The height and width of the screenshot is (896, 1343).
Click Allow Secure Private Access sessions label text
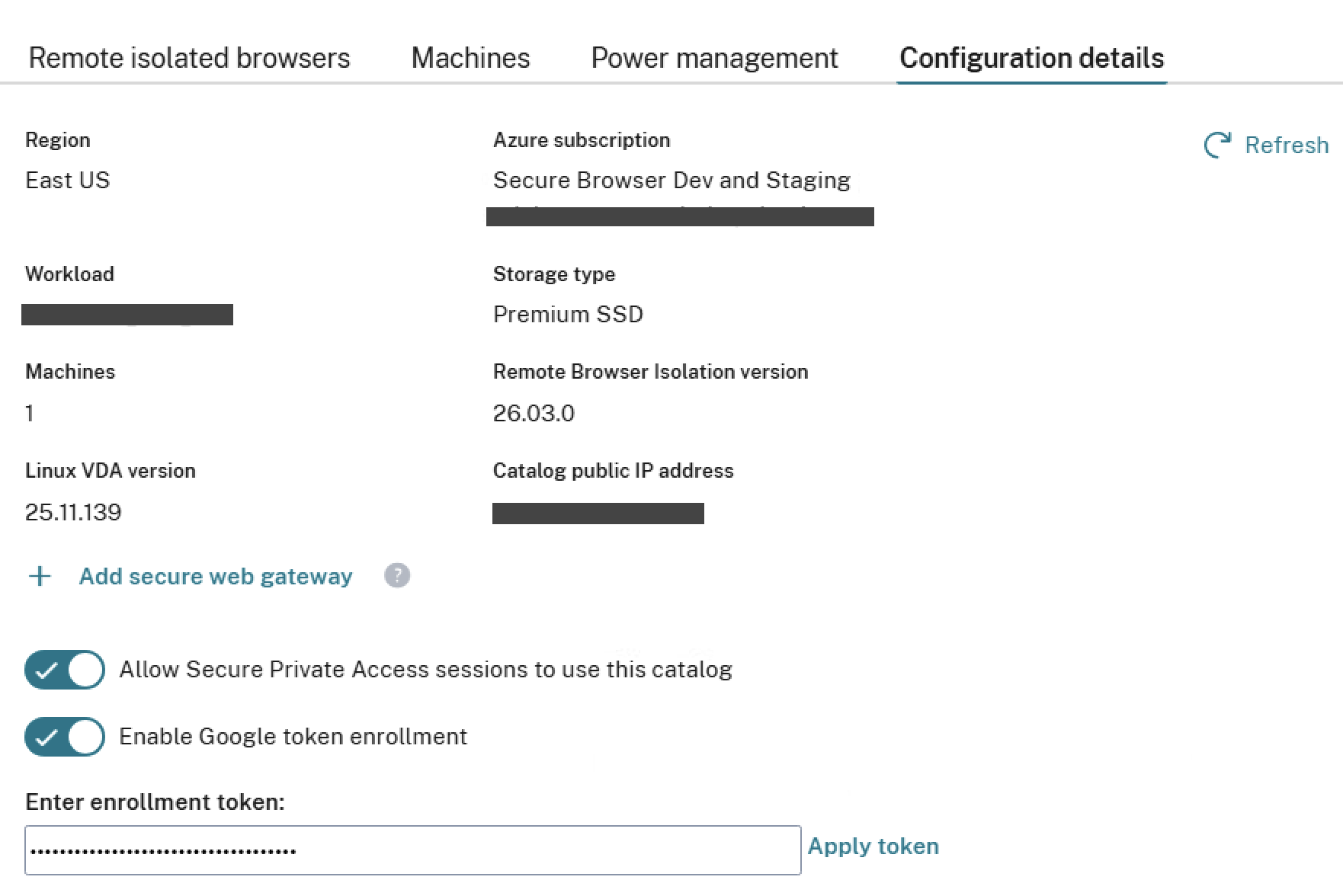point(425,669)
